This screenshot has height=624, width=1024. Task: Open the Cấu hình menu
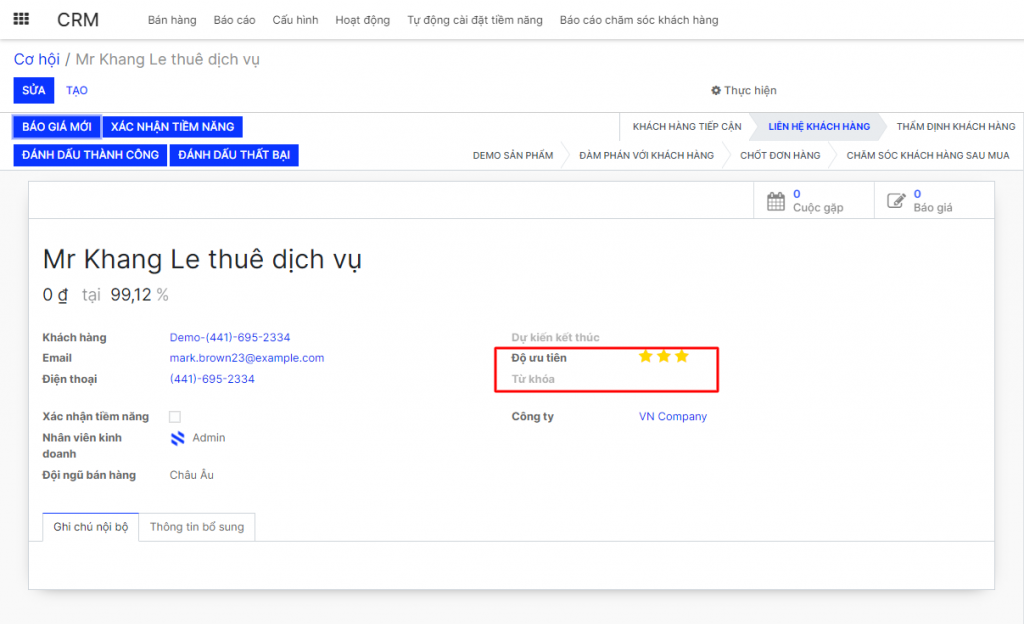[x=295, y=20]
